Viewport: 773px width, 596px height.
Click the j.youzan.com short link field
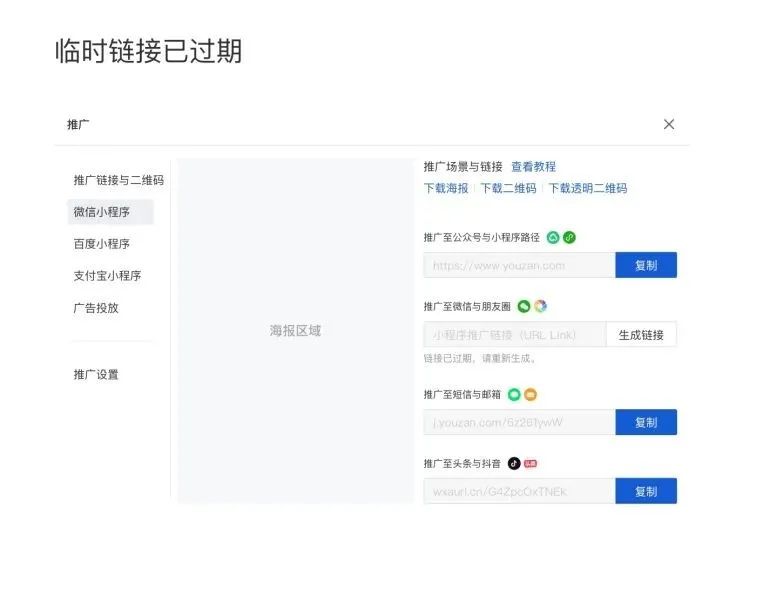(519, 422)
